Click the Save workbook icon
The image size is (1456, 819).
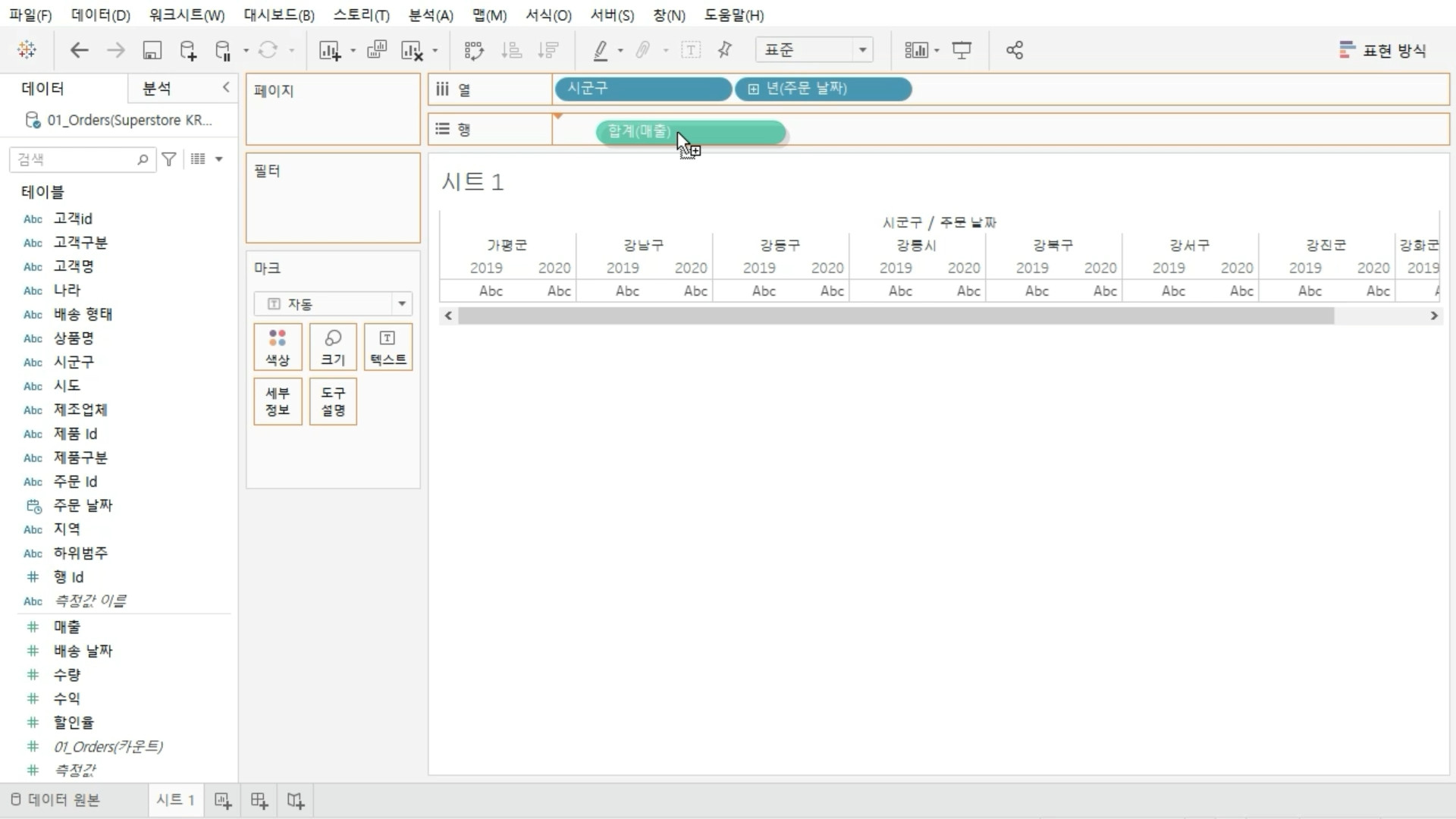[152, 51]
